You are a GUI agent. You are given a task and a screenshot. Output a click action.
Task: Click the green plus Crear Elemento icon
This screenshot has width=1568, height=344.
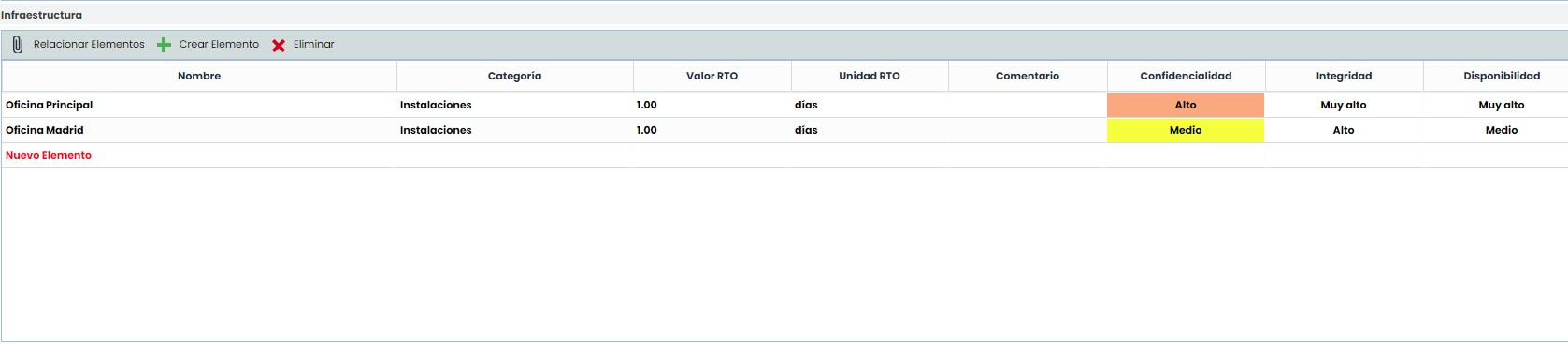(164, 45)
